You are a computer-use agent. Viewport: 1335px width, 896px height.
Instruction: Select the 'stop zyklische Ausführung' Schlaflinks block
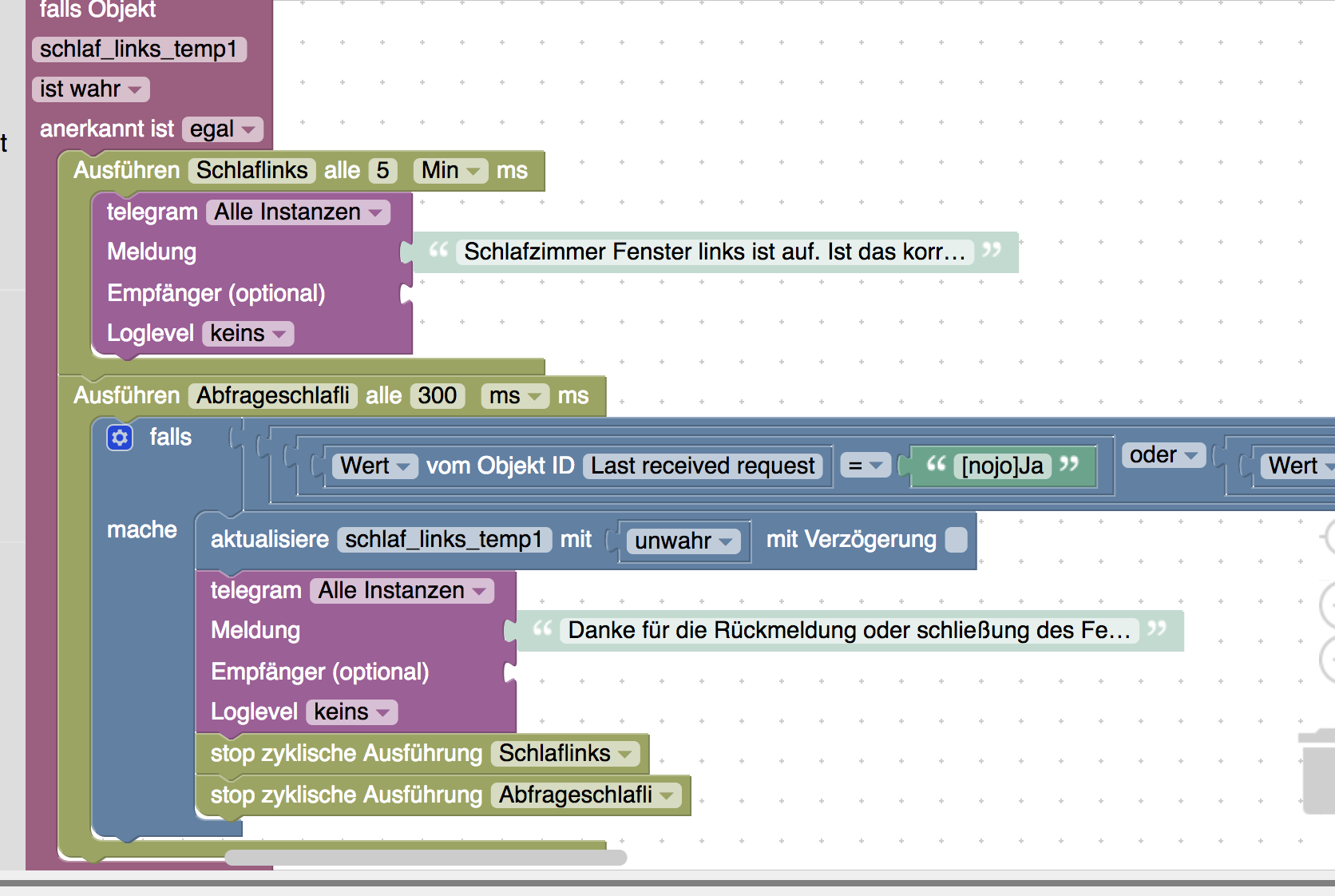pyautogui.click(x=422, y=754)
